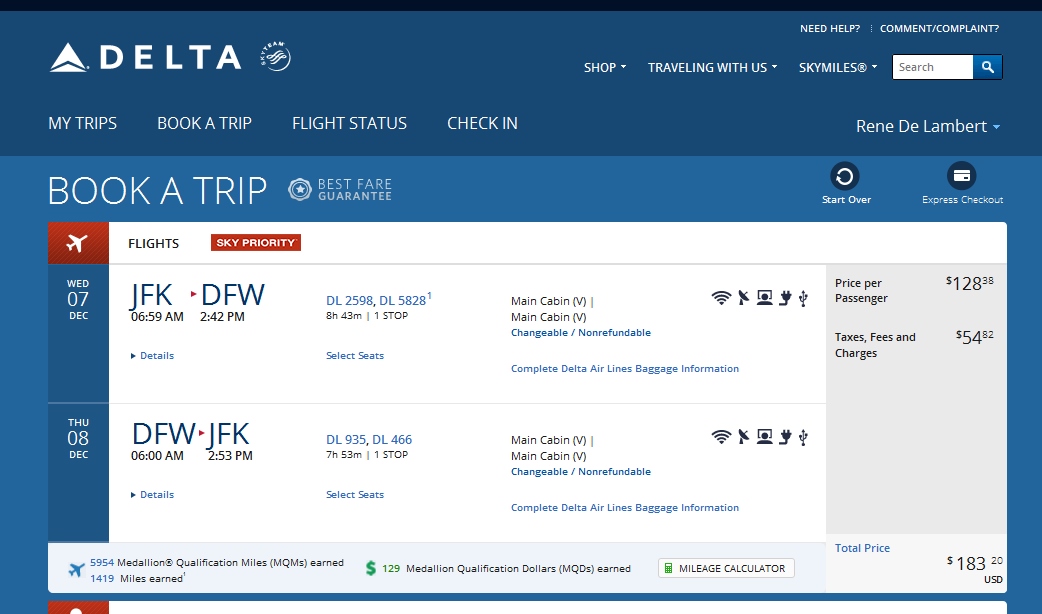Screen dimensions: 1042x614
Task: Open the DL 2598 flight number link
Action: (x=350, y=300)
